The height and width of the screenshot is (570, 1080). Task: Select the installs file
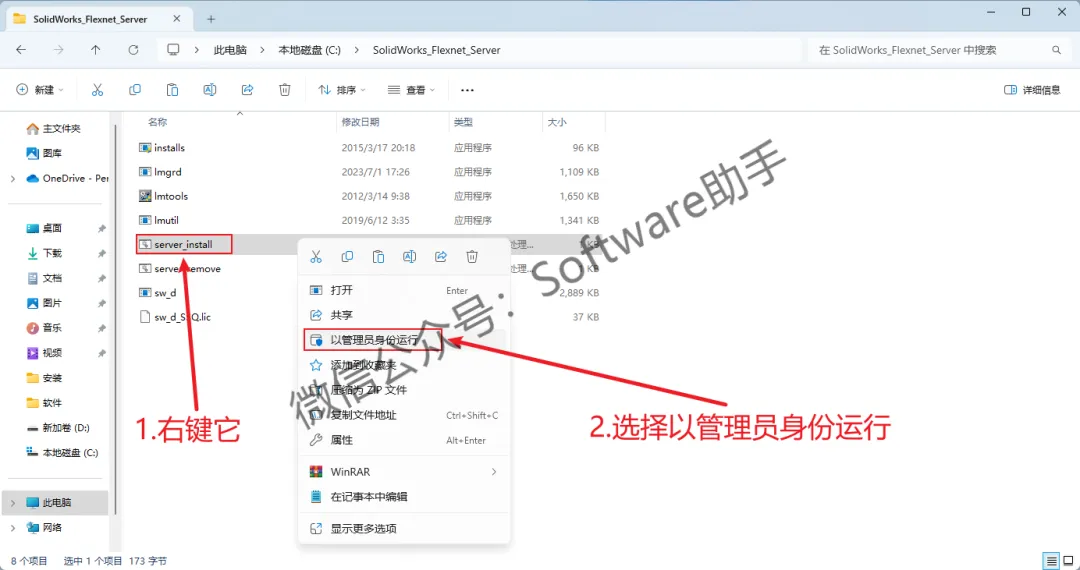(169, 147)
